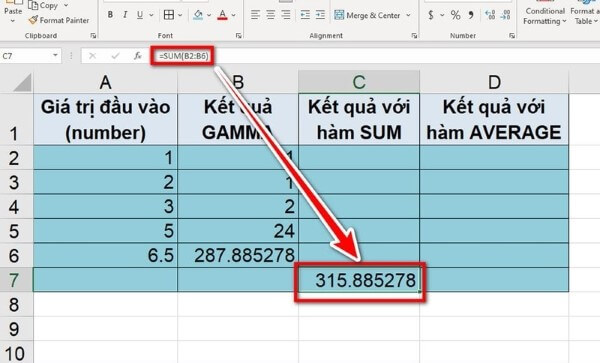Select cell containing 6.5

(106, 256)
